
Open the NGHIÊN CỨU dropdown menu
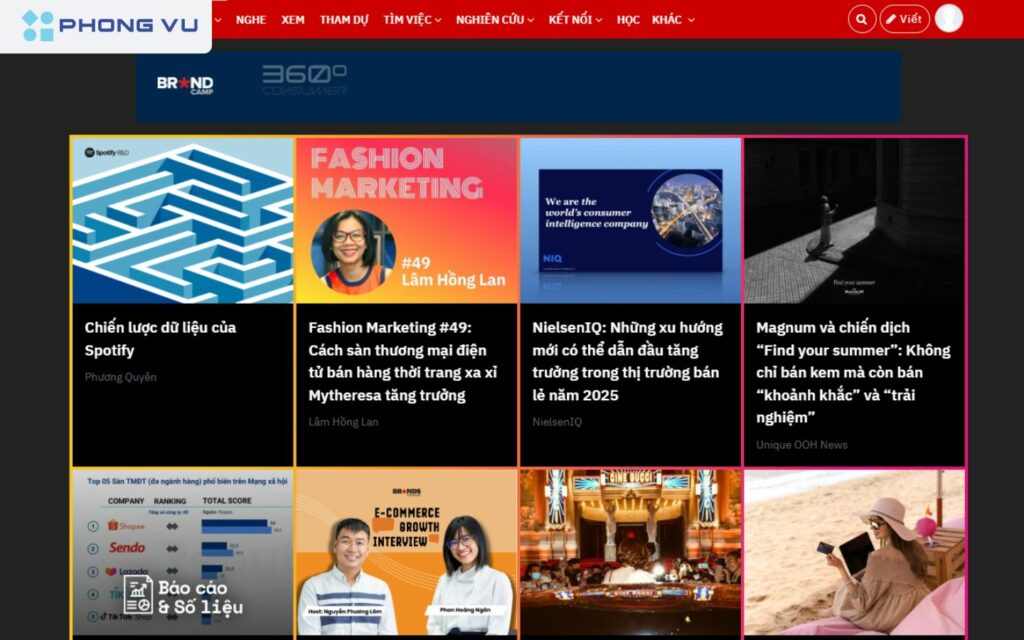tap(490, 19)
